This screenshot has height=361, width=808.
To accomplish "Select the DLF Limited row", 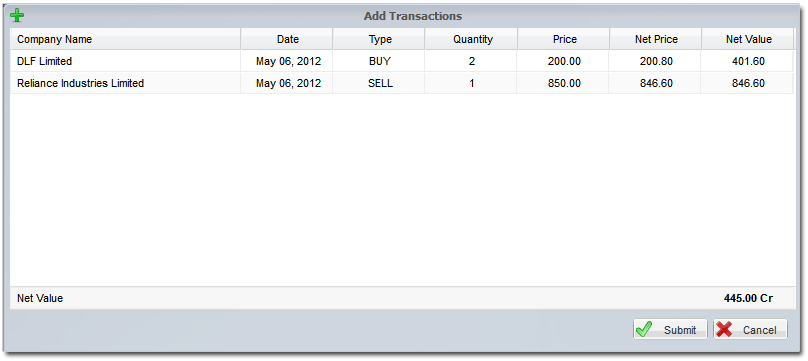I will pyautogui.click(x=402, y=61).
